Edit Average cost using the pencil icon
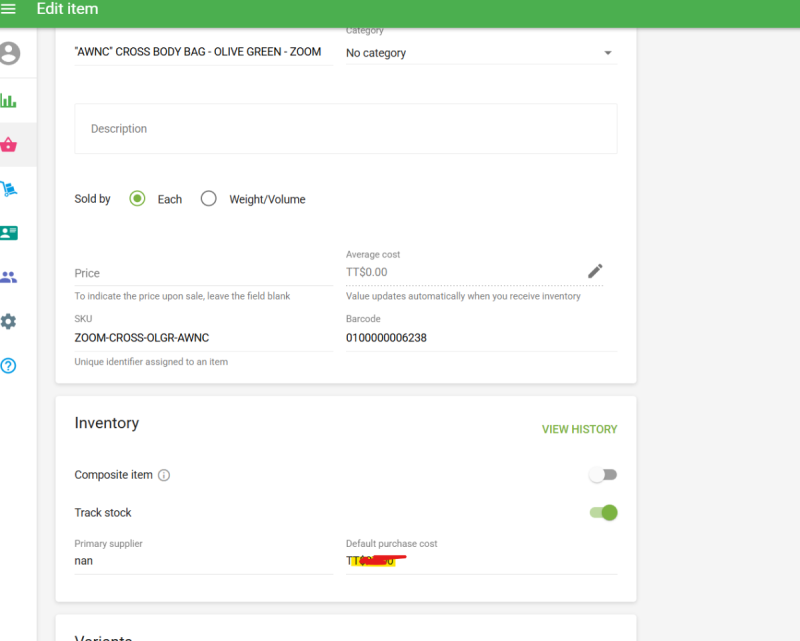Screen dimensions: 800x641 coord(595,270)
